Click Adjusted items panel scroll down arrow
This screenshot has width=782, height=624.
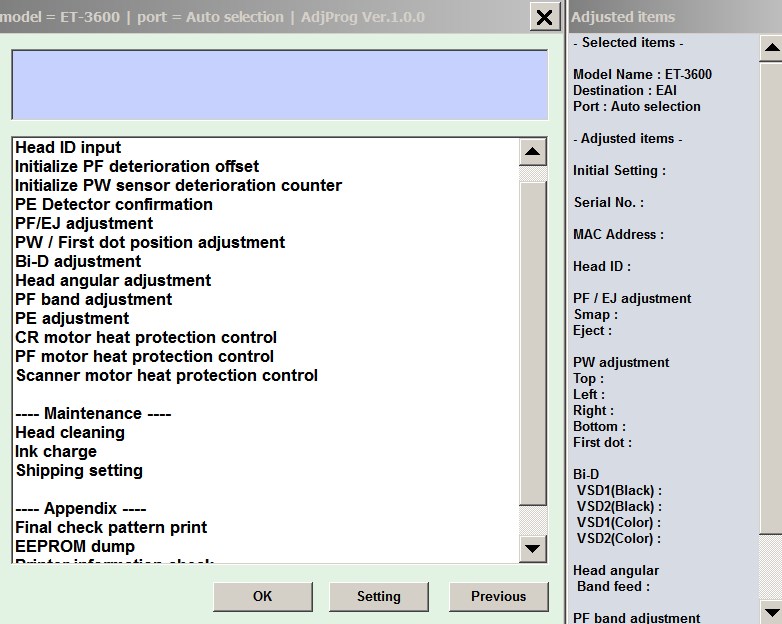point(771,612)
